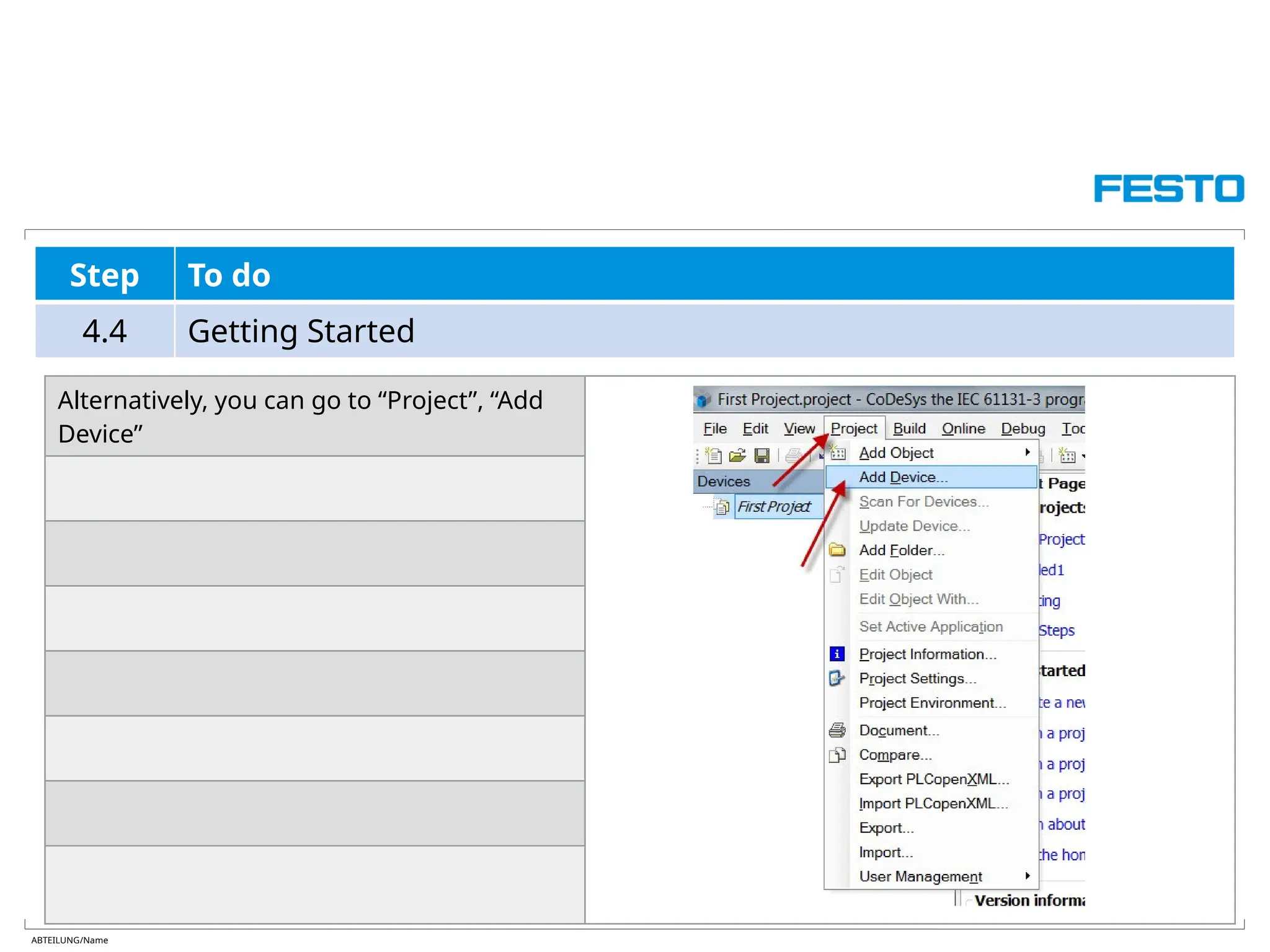Choose User Management entry
The height and width of the screenshot is (952, 1270).
tap(931, 876)
